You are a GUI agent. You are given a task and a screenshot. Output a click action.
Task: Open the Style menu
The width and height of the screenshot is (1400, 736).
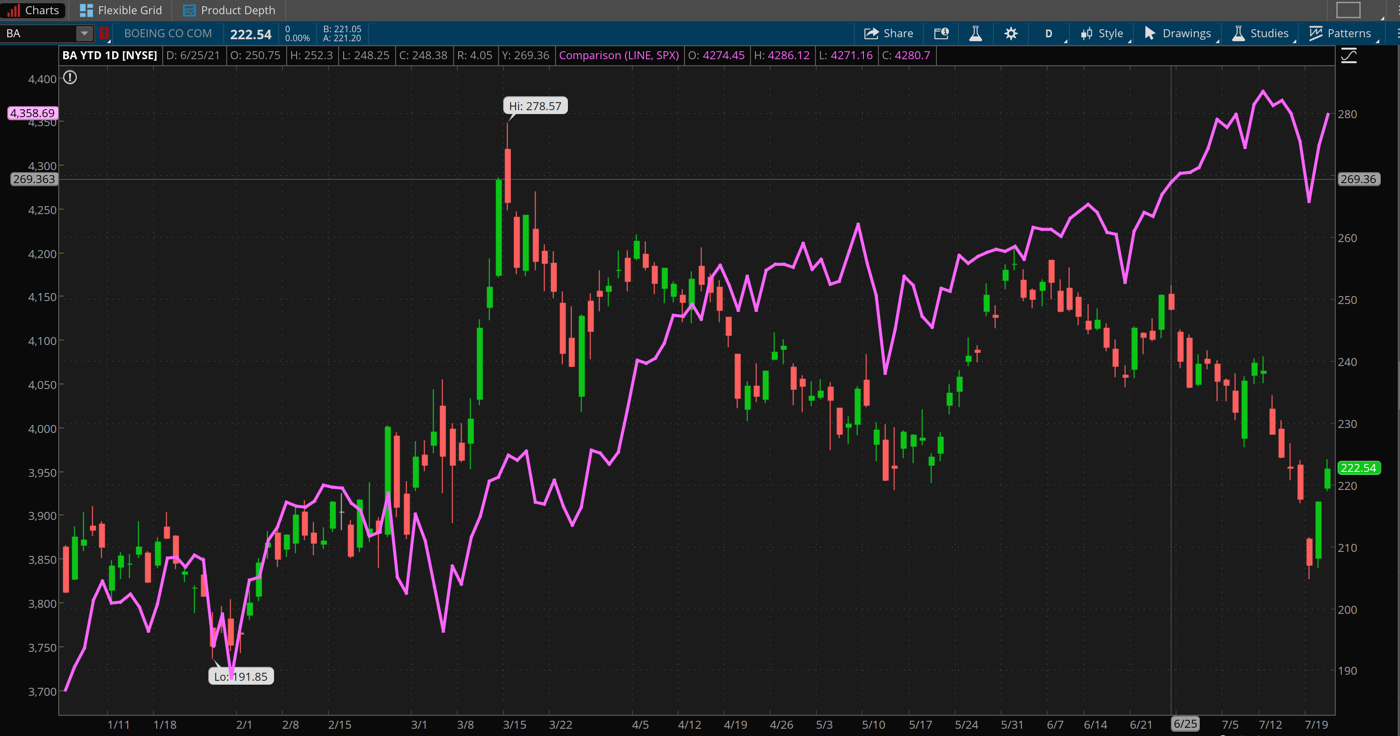click(1102, 33)
